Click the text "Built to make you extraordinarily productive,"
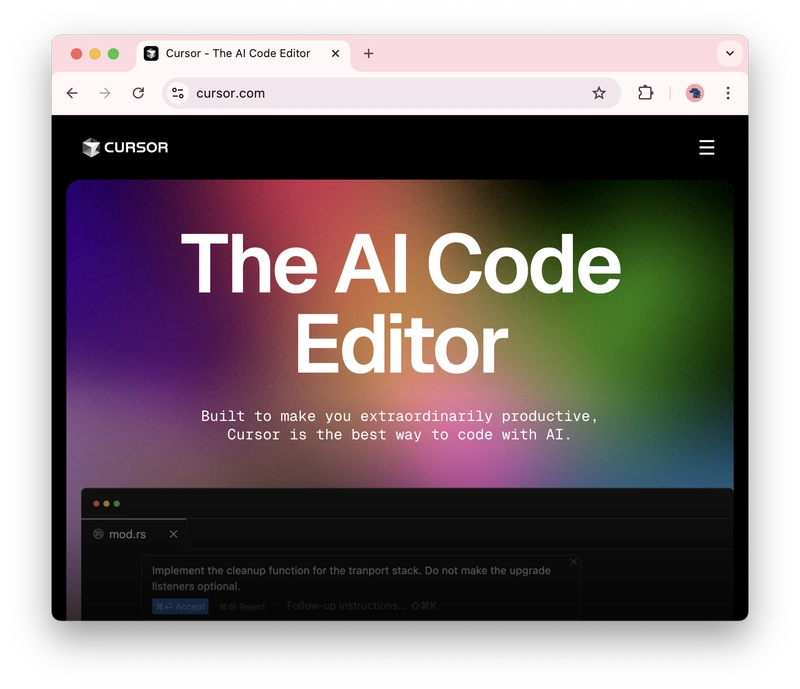The image size is (800, 689). [399, 416]
